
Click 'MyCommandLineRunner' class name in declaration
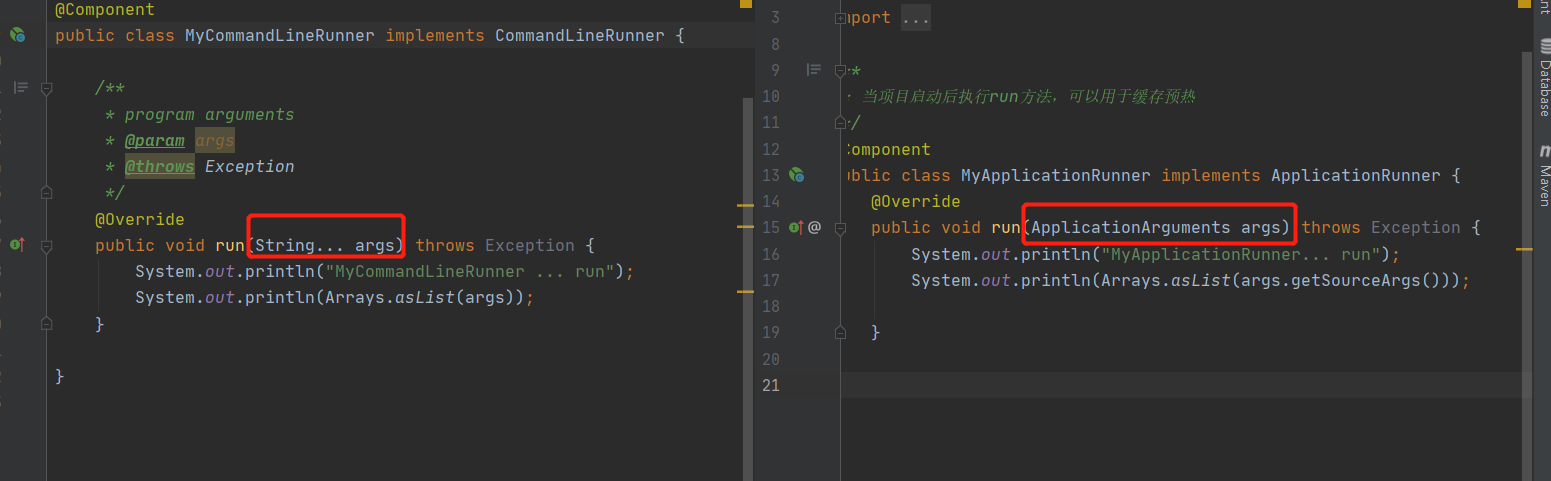280,36
